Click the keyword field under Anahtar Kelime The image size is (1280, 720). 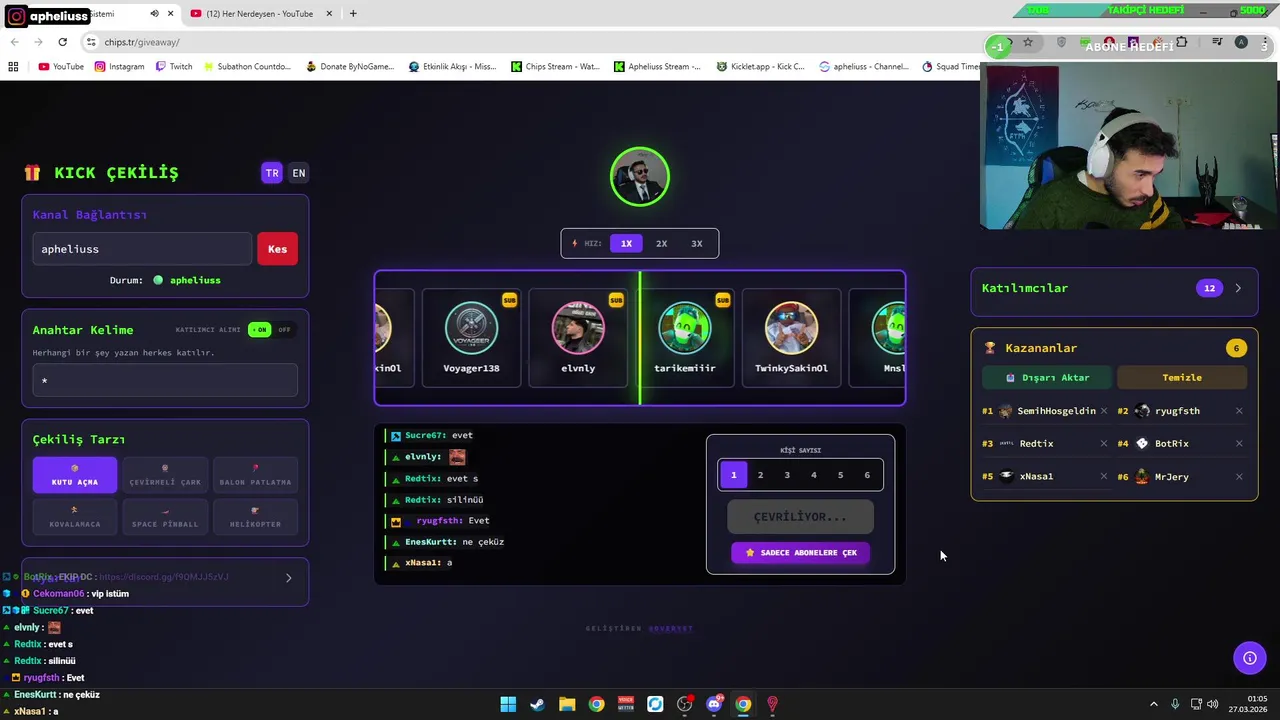[x=165, y=380]
